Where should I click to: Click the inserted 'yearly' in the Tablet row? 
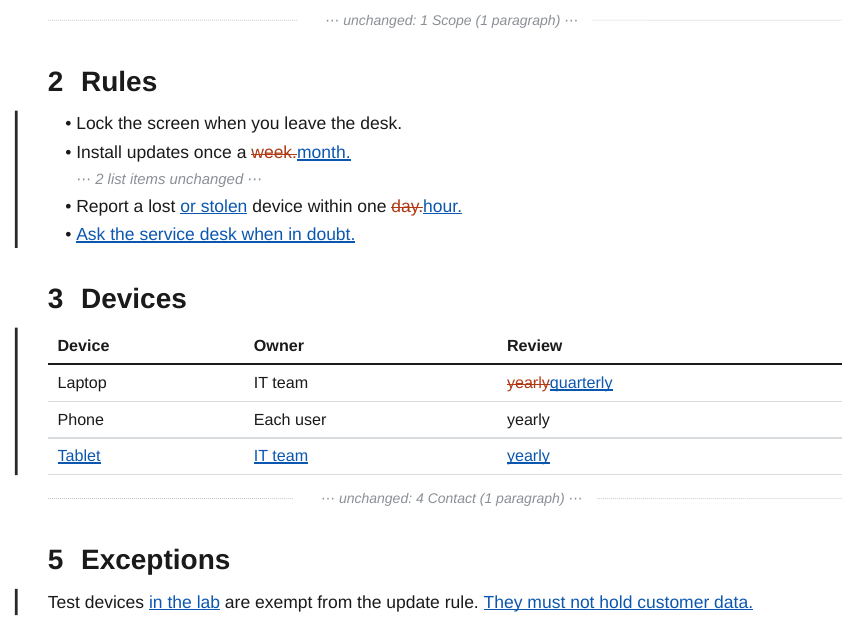pyautogui.click(x=528, y=456)
